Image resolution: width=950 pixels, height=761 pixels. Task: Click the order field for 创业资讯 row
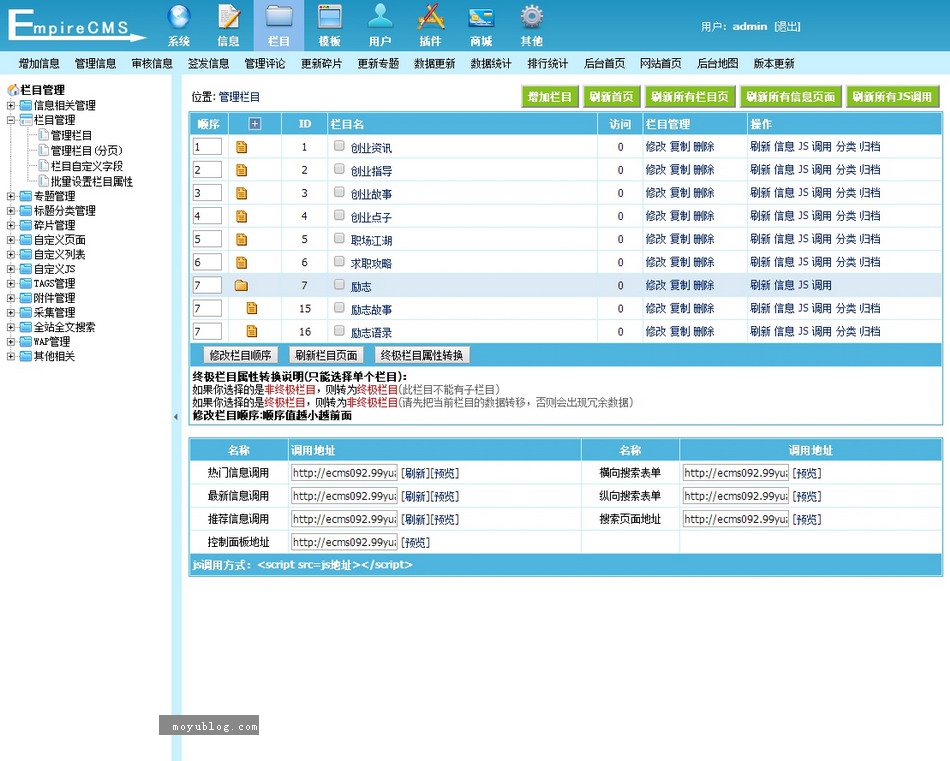click(207, 147)
